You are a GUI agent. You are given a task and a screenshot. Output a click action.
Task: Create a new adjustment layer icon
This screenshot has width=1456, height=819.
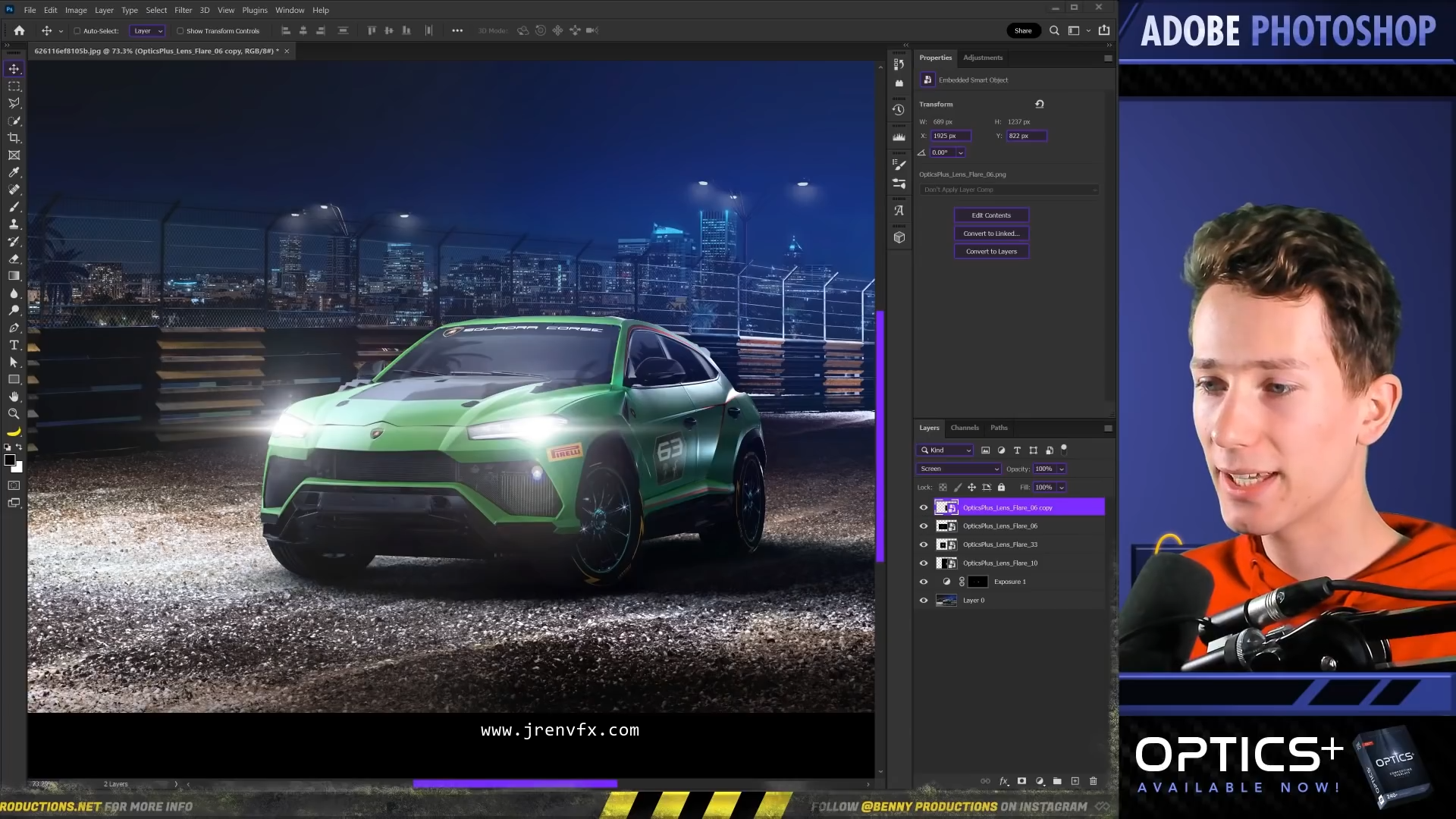pos(1040,781)
